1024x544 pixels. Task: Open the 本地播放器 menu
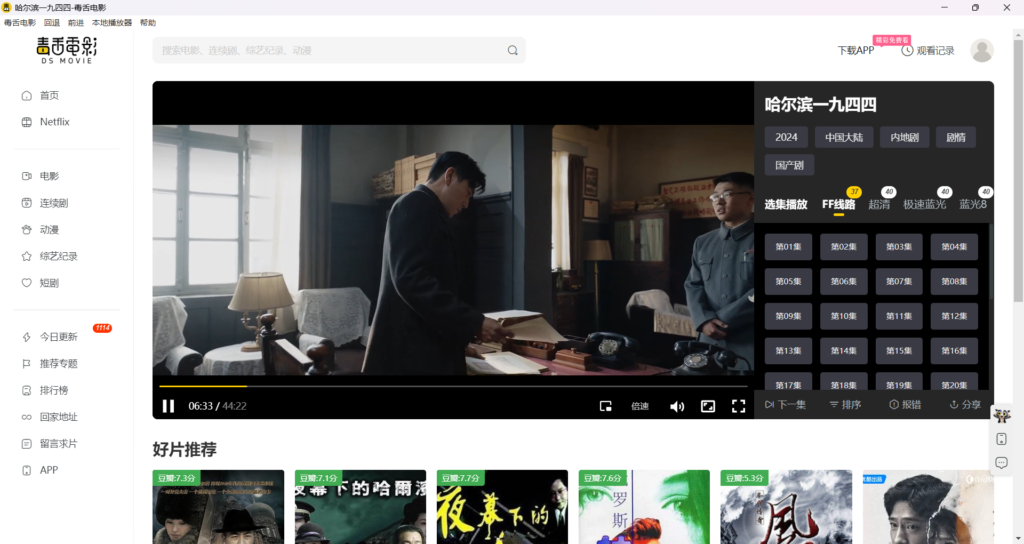112,23
